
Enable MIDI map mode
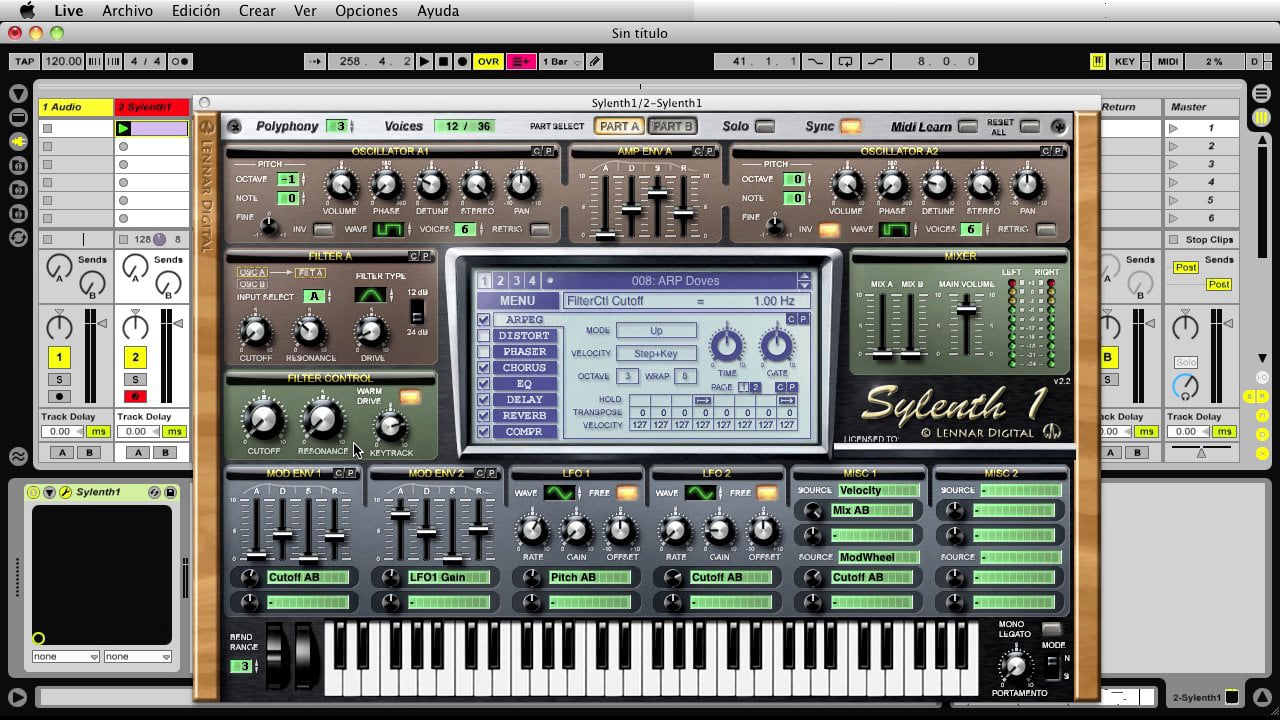[1167, 61]
